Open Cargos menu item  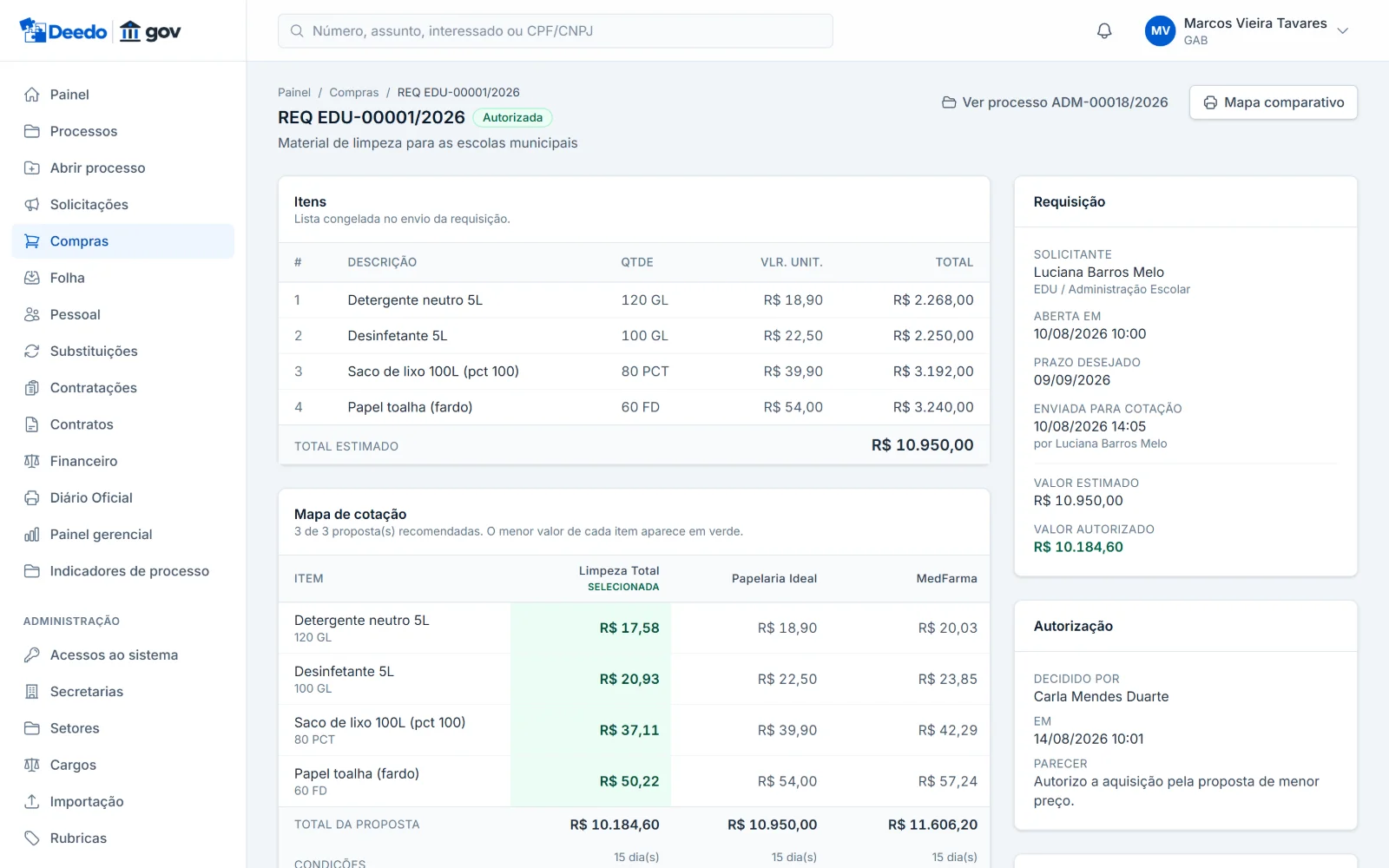(123, 765)
